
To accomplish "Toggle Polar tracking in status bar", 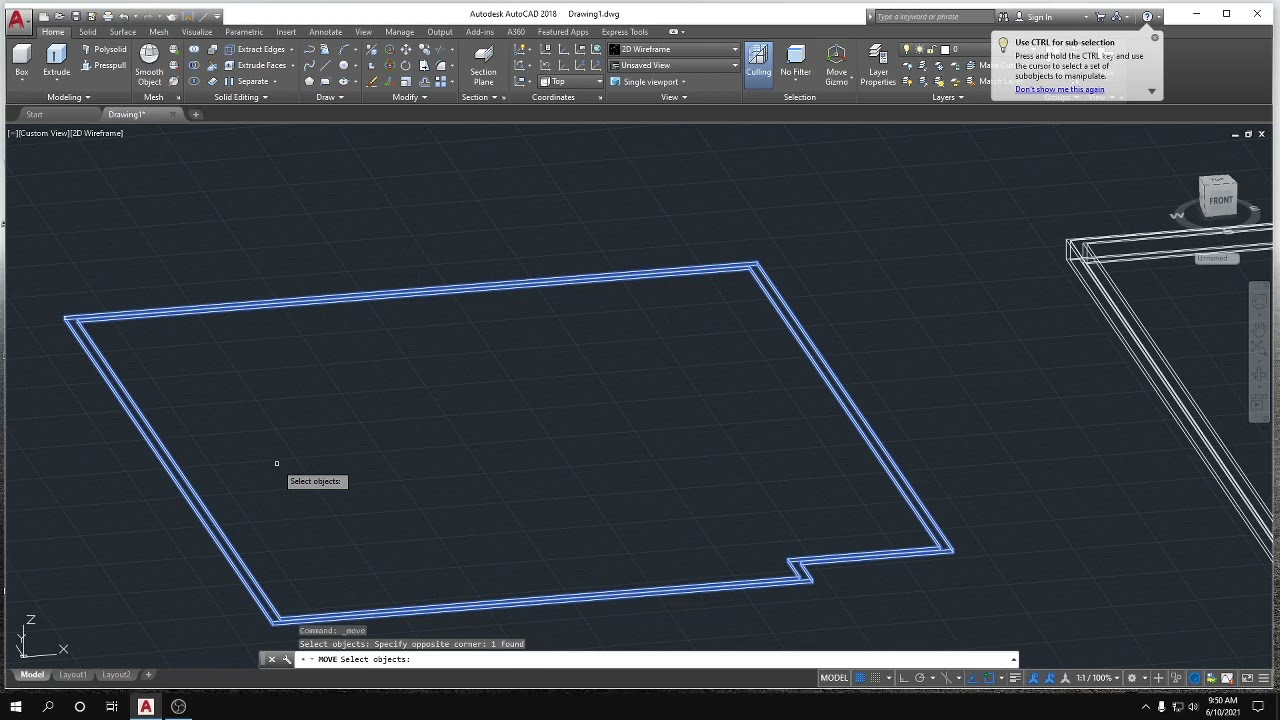I will 920,678.
